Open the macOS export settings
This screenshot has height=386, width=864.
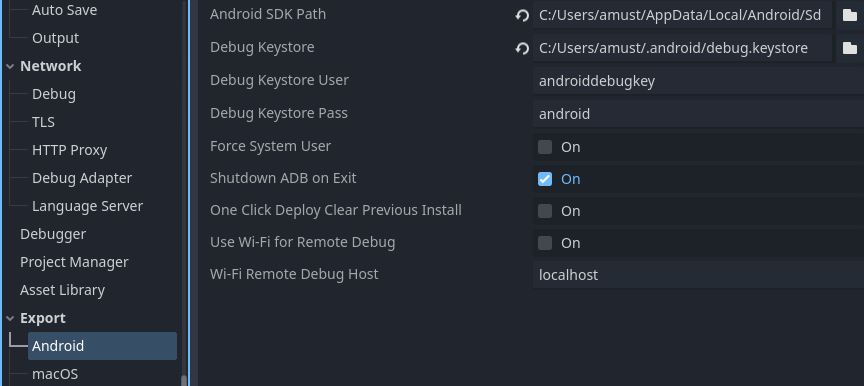[x=55, y=374]
